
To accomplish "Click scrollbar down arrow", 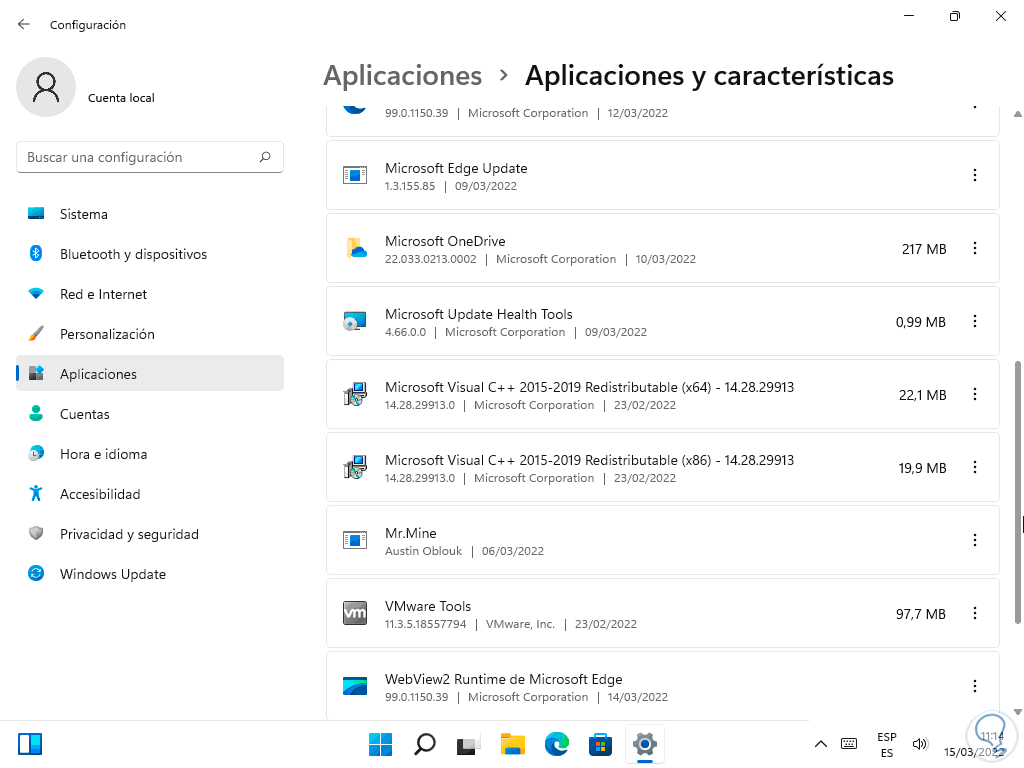I will point(1017,712).
